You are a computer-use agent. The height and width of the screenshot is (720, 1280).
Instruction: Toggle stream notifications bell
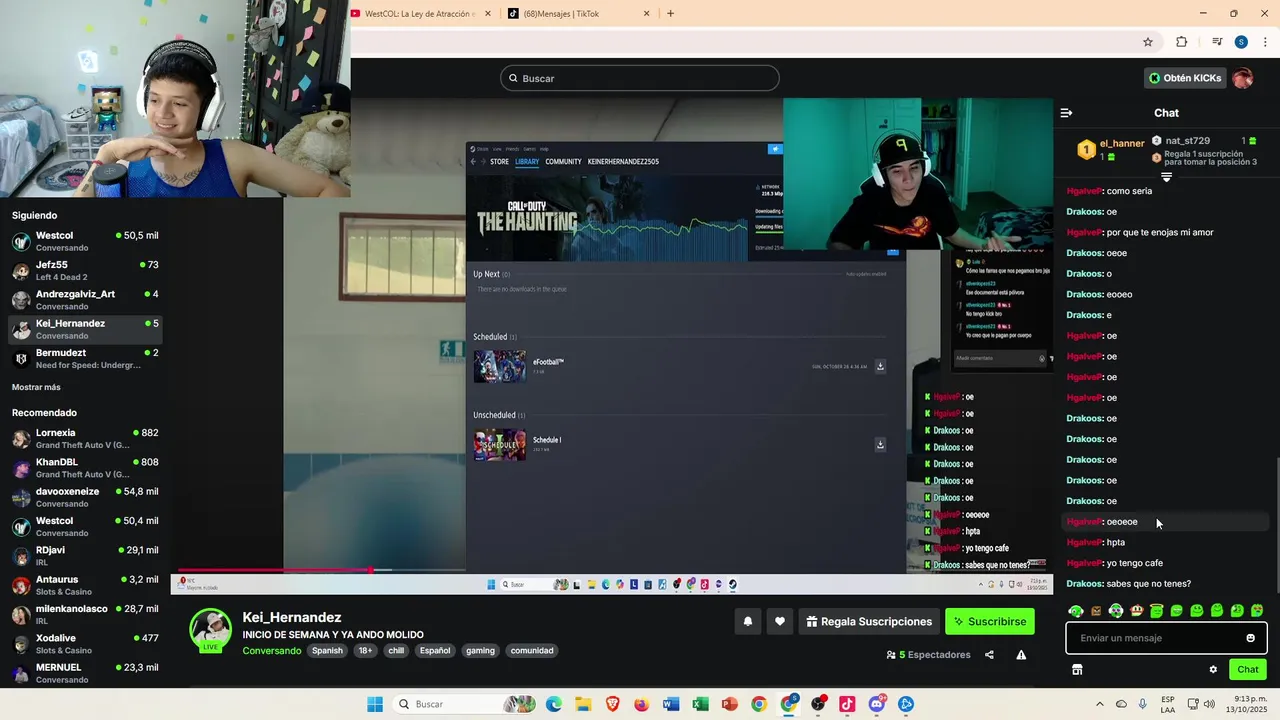(x=747, y=621)
